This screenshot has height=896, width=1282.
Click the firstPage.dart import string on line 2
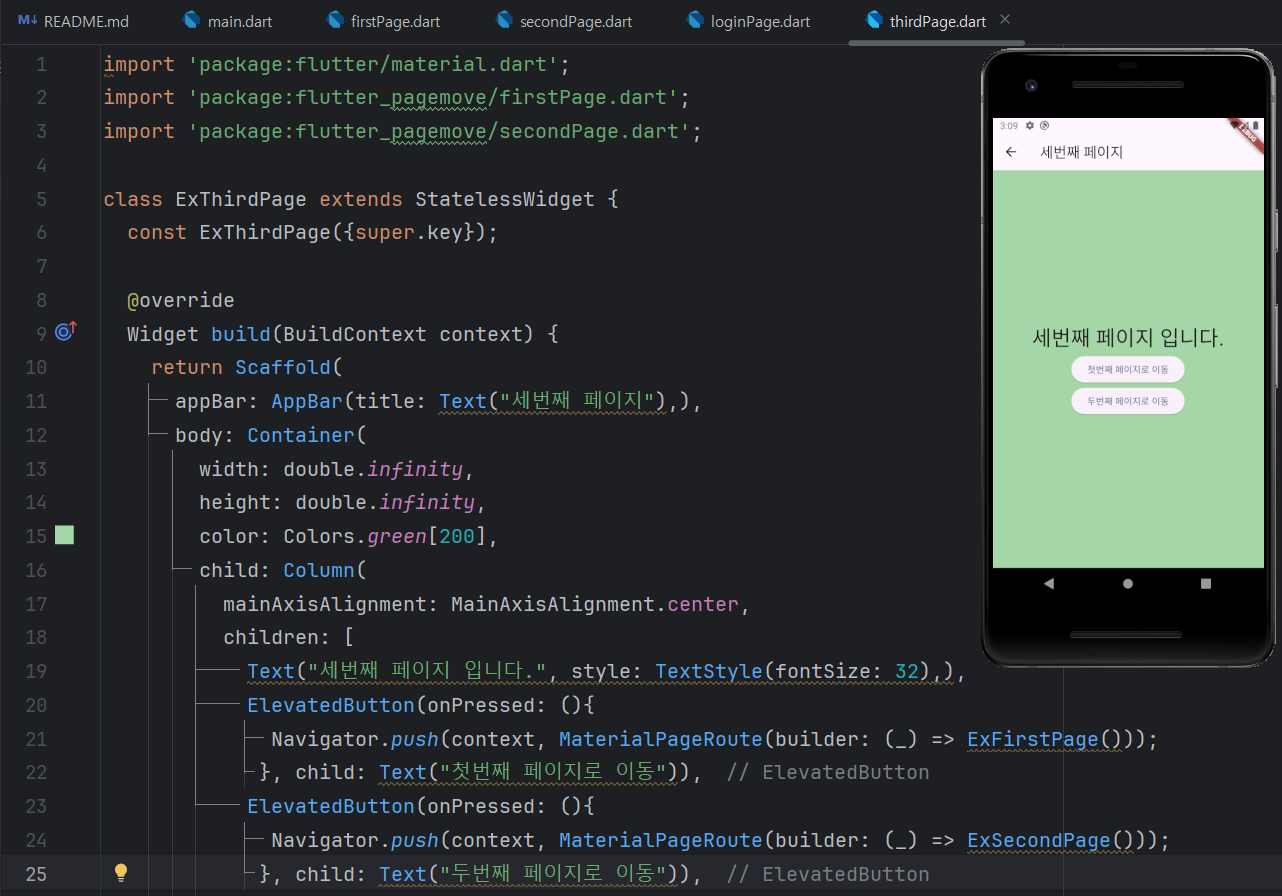click(433, 97)
